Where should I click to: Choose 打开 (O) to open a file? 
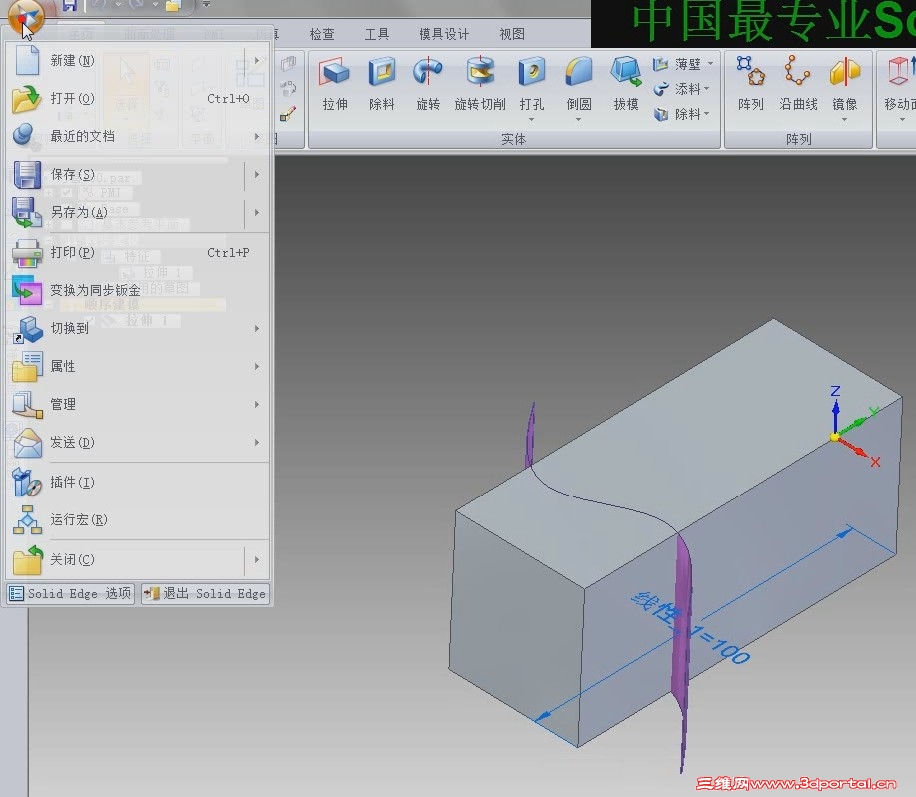point(139,99)
